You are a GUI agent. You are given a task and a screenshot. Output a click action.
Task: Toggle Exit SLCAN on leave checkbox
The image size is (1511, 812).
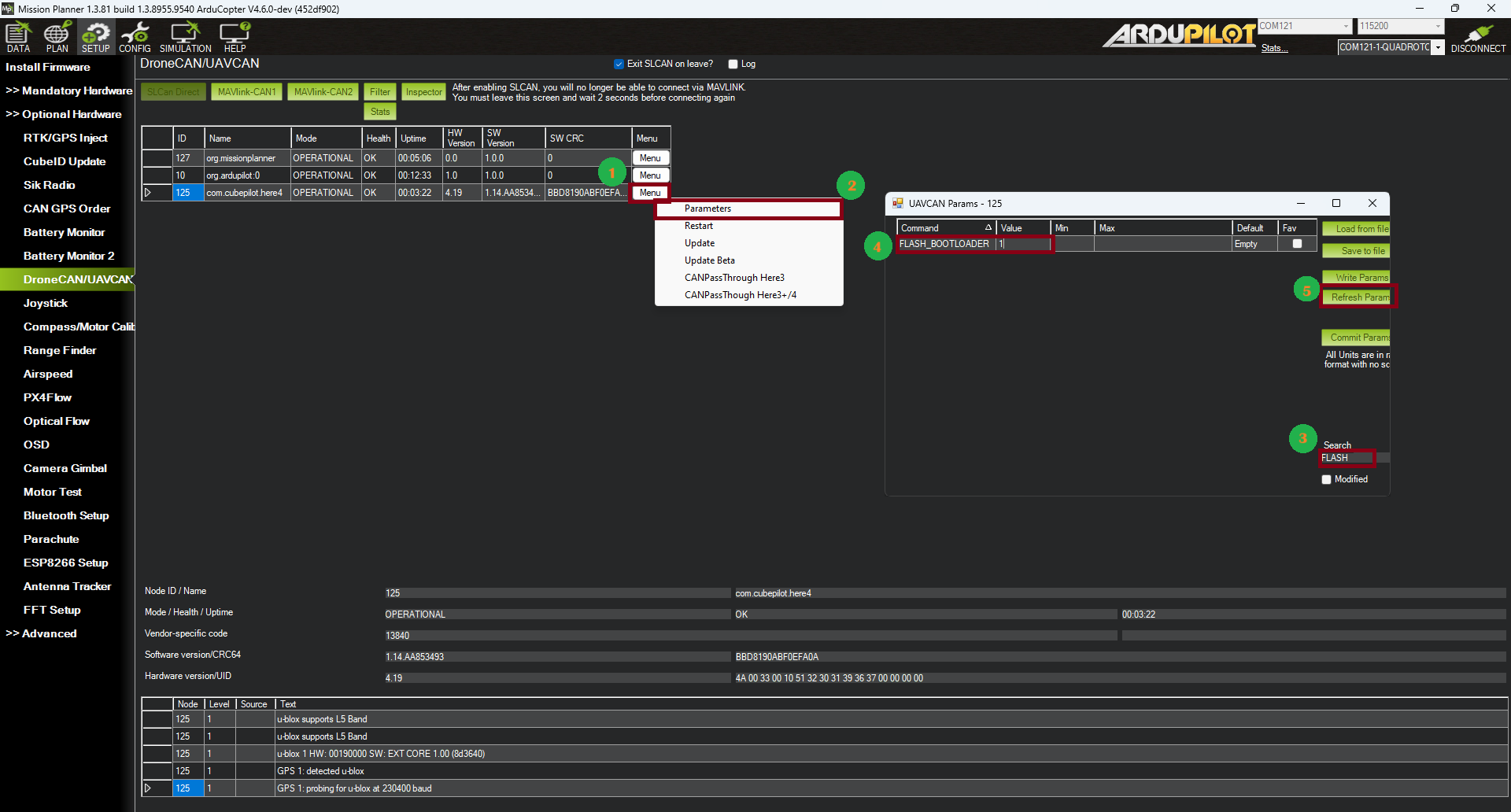tap(619, 64)
